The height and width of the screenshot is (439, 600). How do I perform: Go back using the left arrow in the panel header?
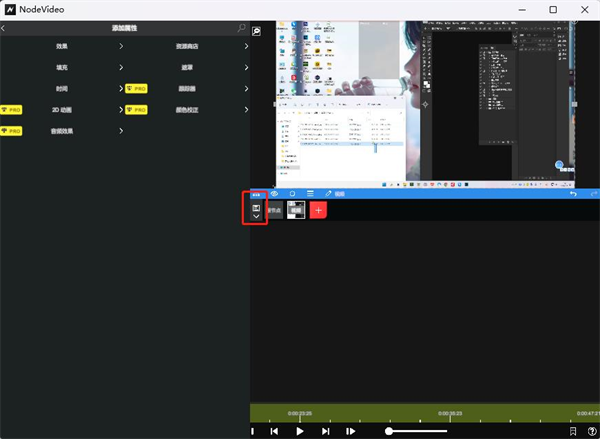click(x=4, y=29)
